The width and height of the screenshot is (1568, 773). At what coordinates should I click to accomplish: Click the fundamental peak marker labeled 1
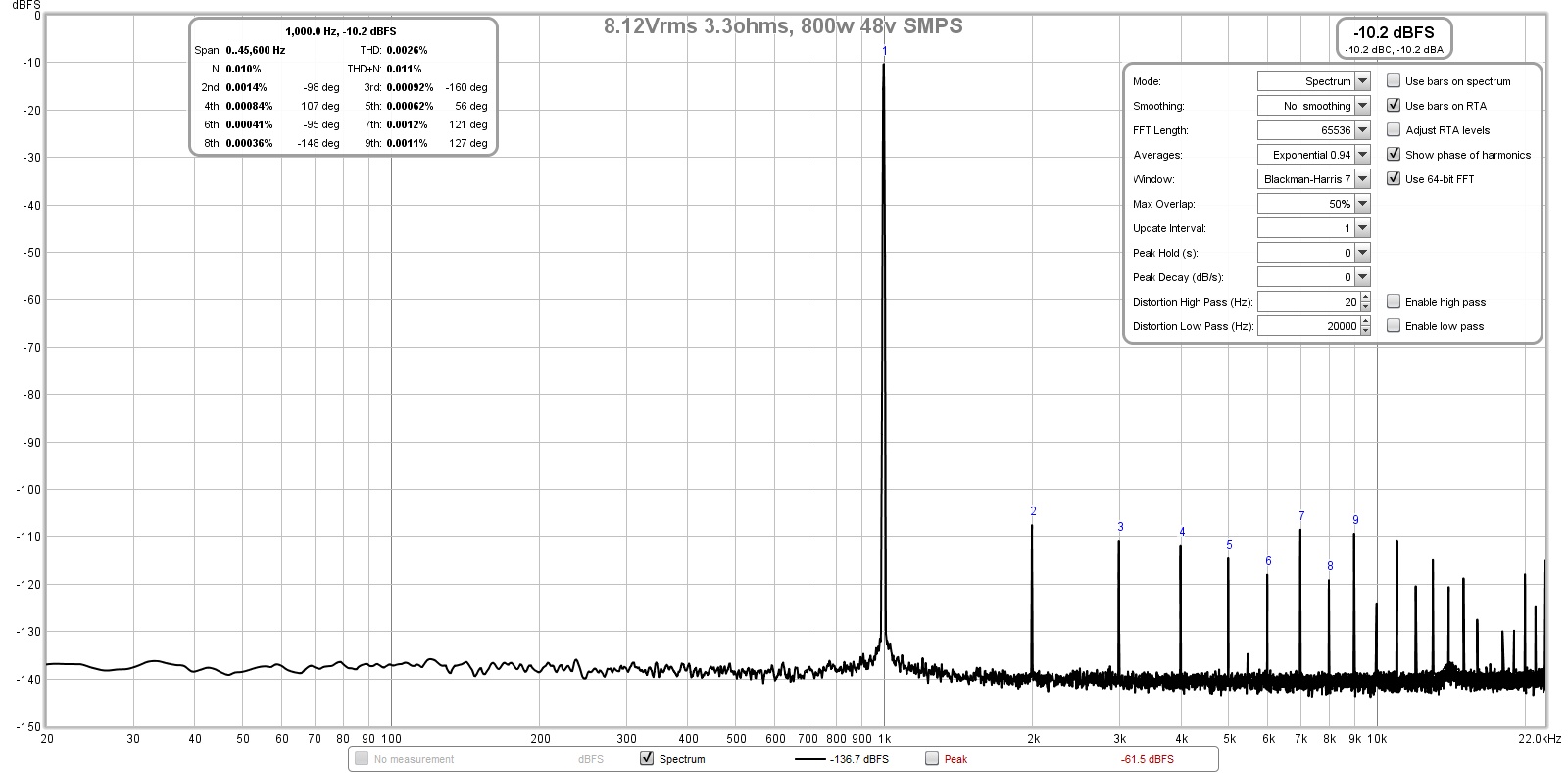click(x=884, y=51)
